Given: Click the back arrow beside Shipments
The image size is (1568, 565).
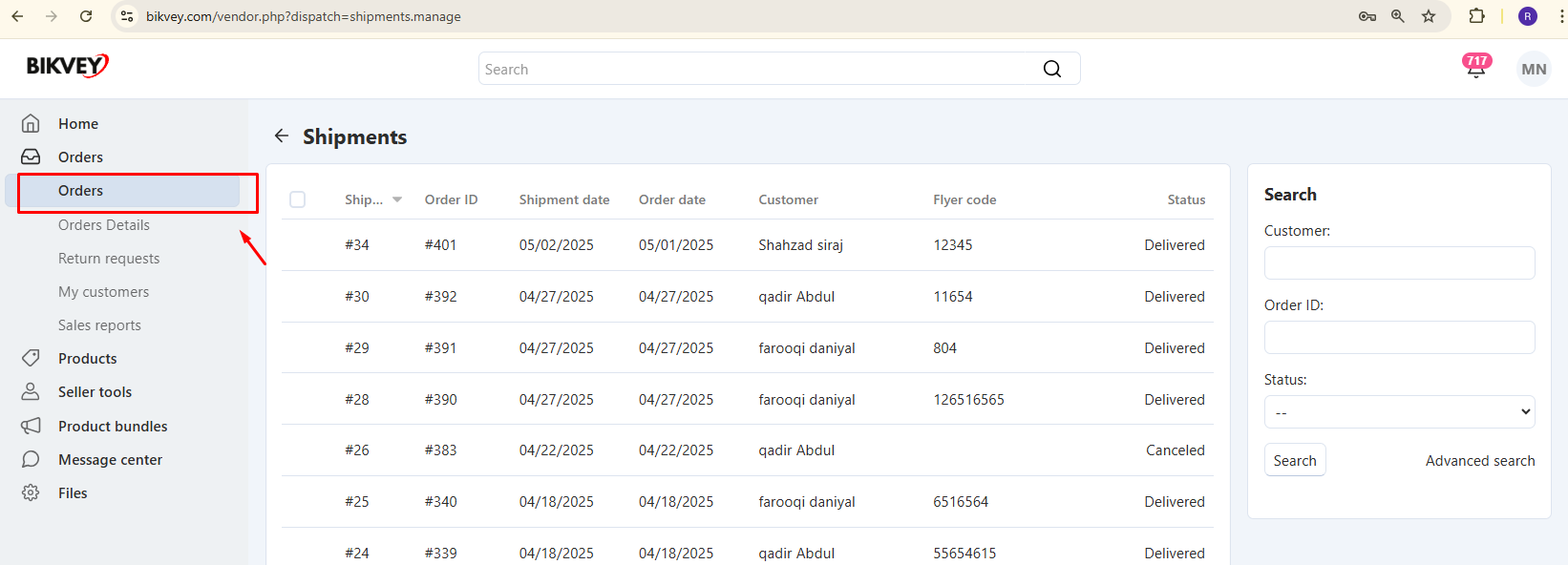Looking at the screenshot, I should (x=282, y=136).
